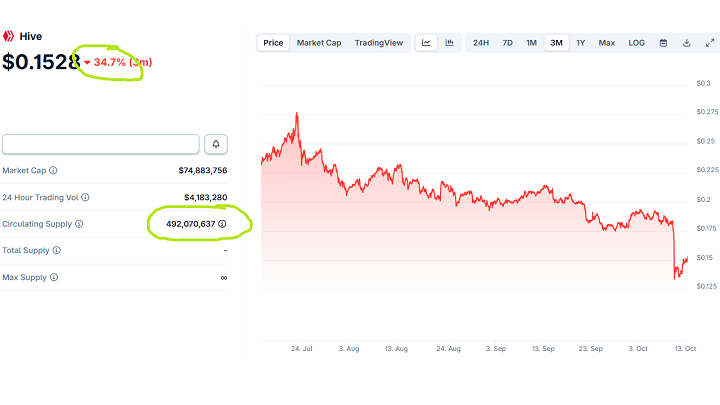Click the empty input field beside bell
This screenshot has width=720, height=405.
pos(100,144)
